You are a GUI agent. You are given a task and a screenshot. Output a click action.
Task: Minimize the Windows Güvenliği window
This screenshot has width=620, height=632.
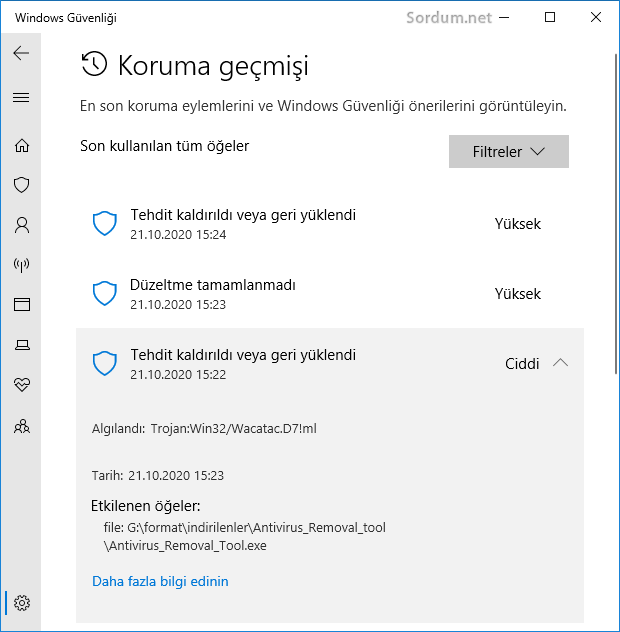click(x=504, y=17)
